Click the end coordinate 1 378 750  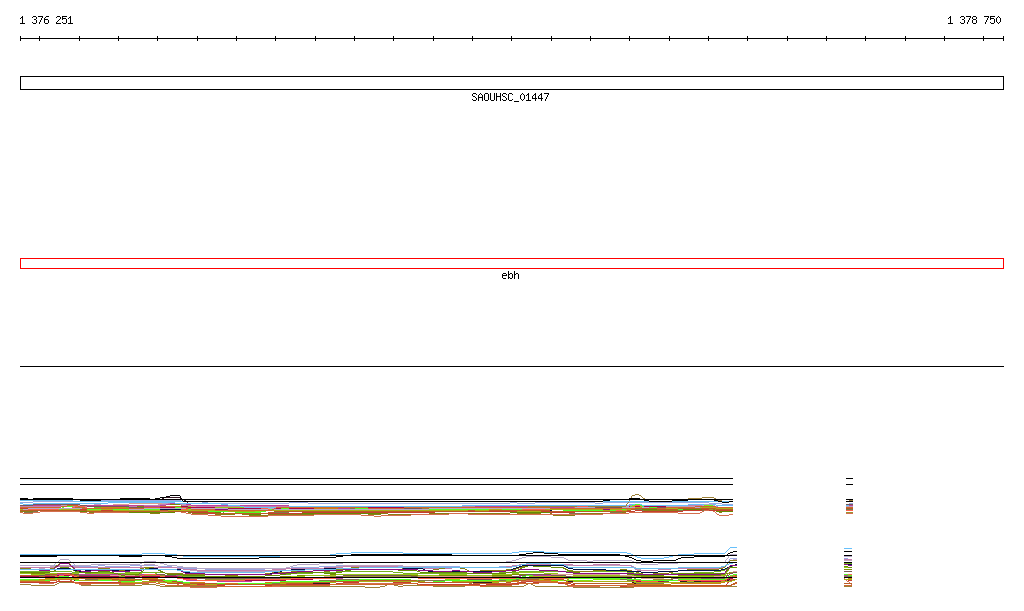click(x=974, y=20)
